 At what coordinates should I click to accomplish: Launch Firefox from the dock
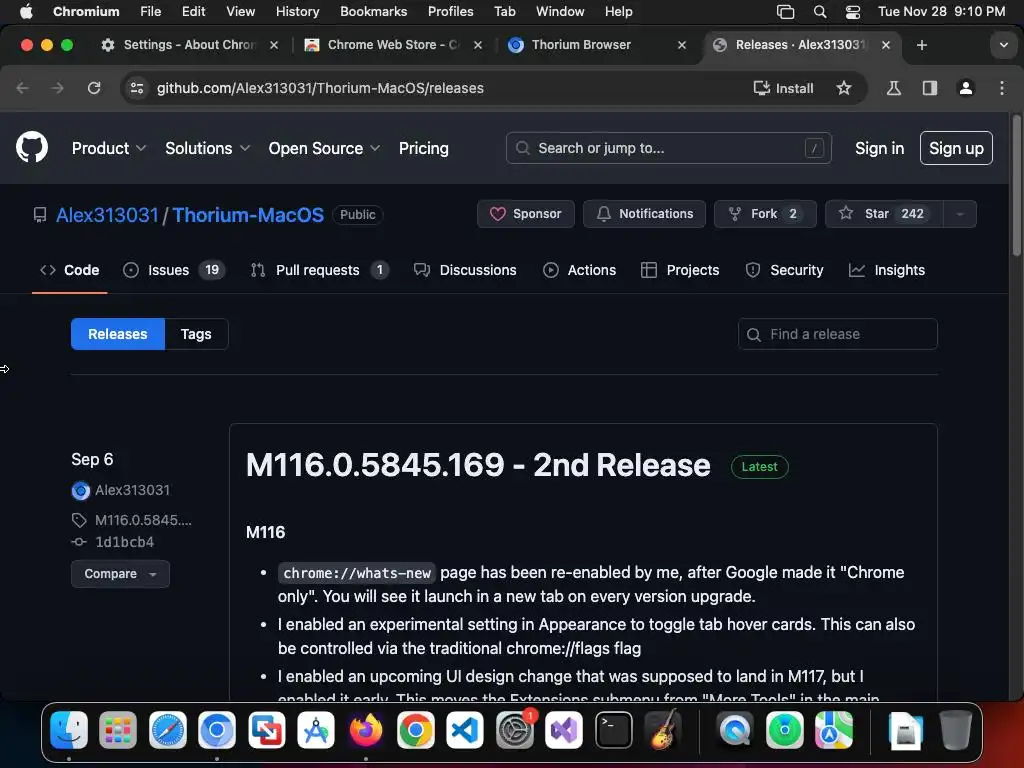pyautogui.click(x=366, y=729)
